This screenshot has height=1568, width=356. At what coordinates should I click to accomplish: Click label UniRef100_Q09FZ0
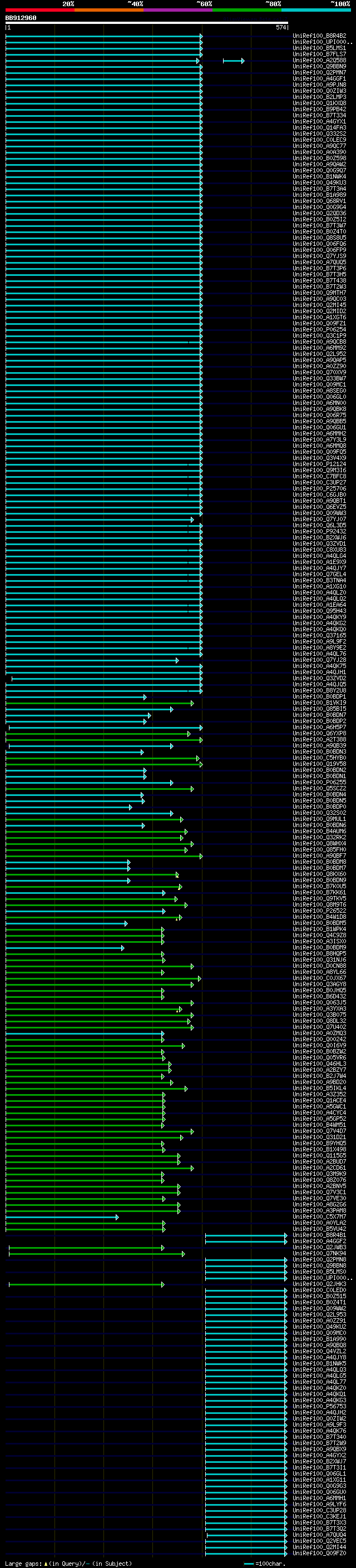319,1554
